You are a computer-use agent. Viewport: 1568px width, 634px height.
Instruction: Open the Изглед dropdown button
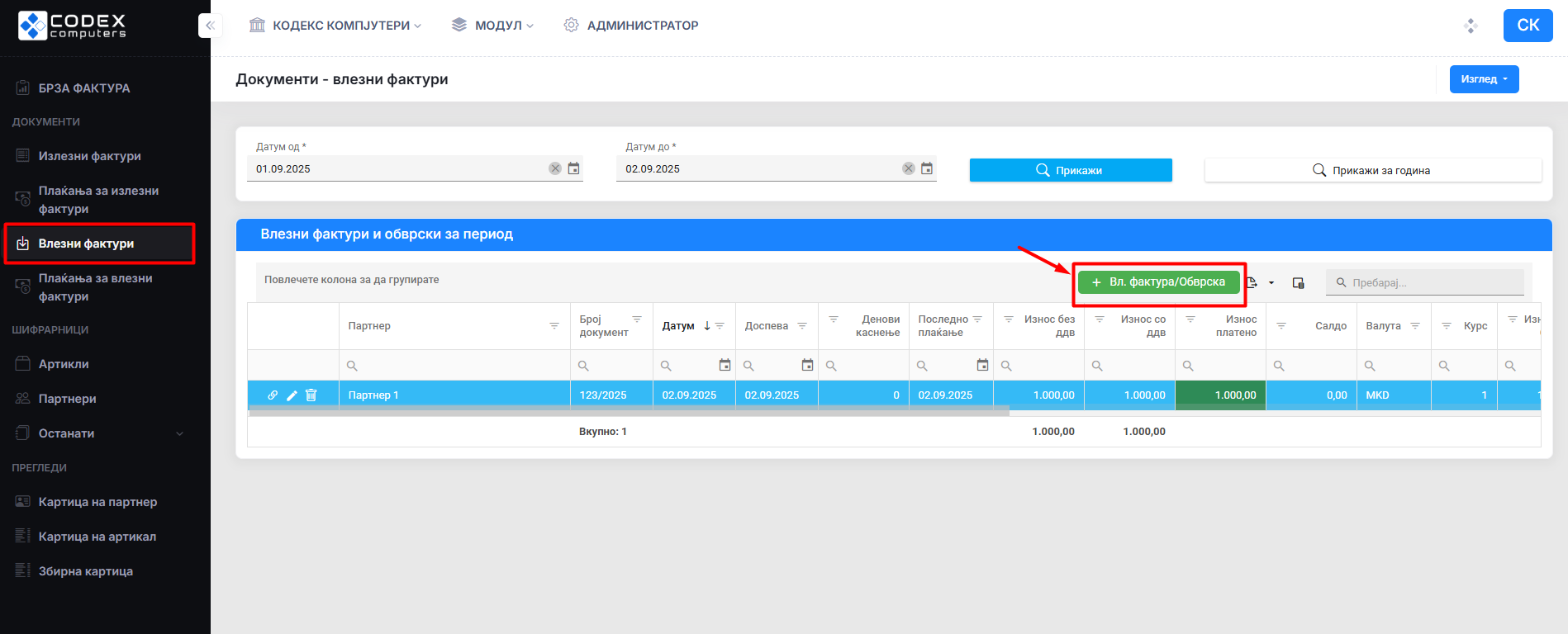coord(1484,79)
